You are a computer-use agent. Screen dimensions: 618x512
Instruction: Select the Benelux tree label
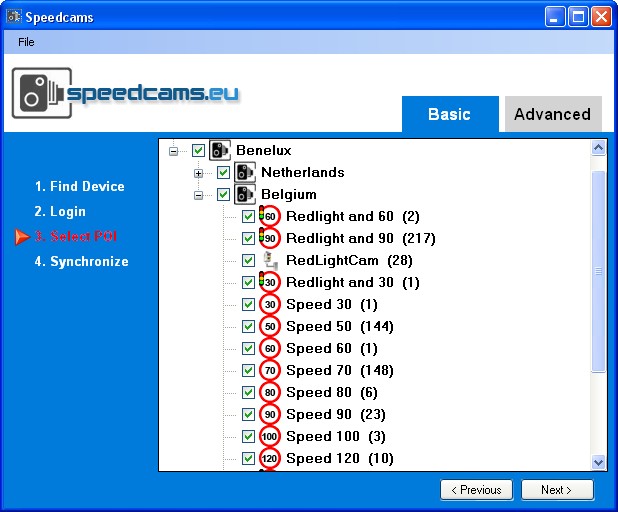pyautogui.click(x=263, y=150)
